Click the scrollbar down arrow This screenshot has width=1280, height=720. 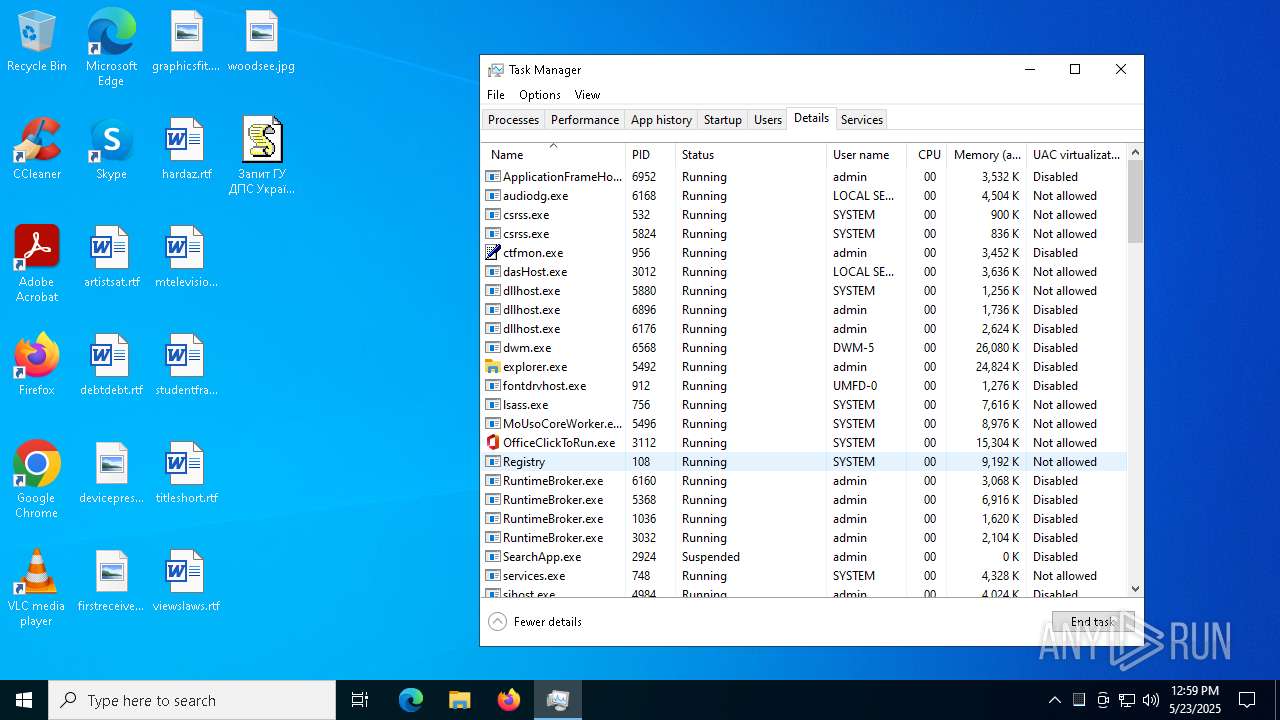(1135, 589)
